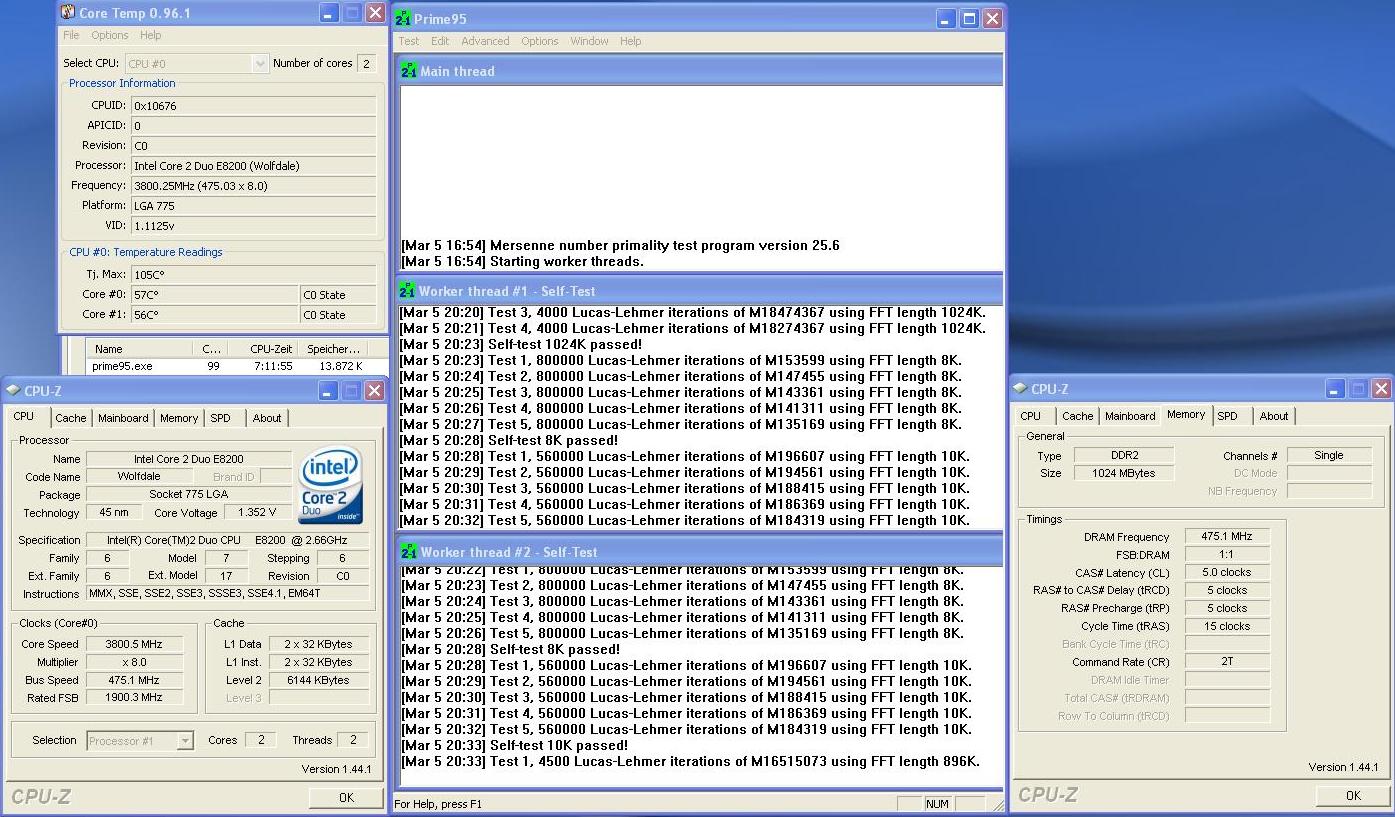The height and width of the screenshot is (817, 1395).
Task: Switch to Mainboard tab in right CPU-Z
Action: (1130, 416)
